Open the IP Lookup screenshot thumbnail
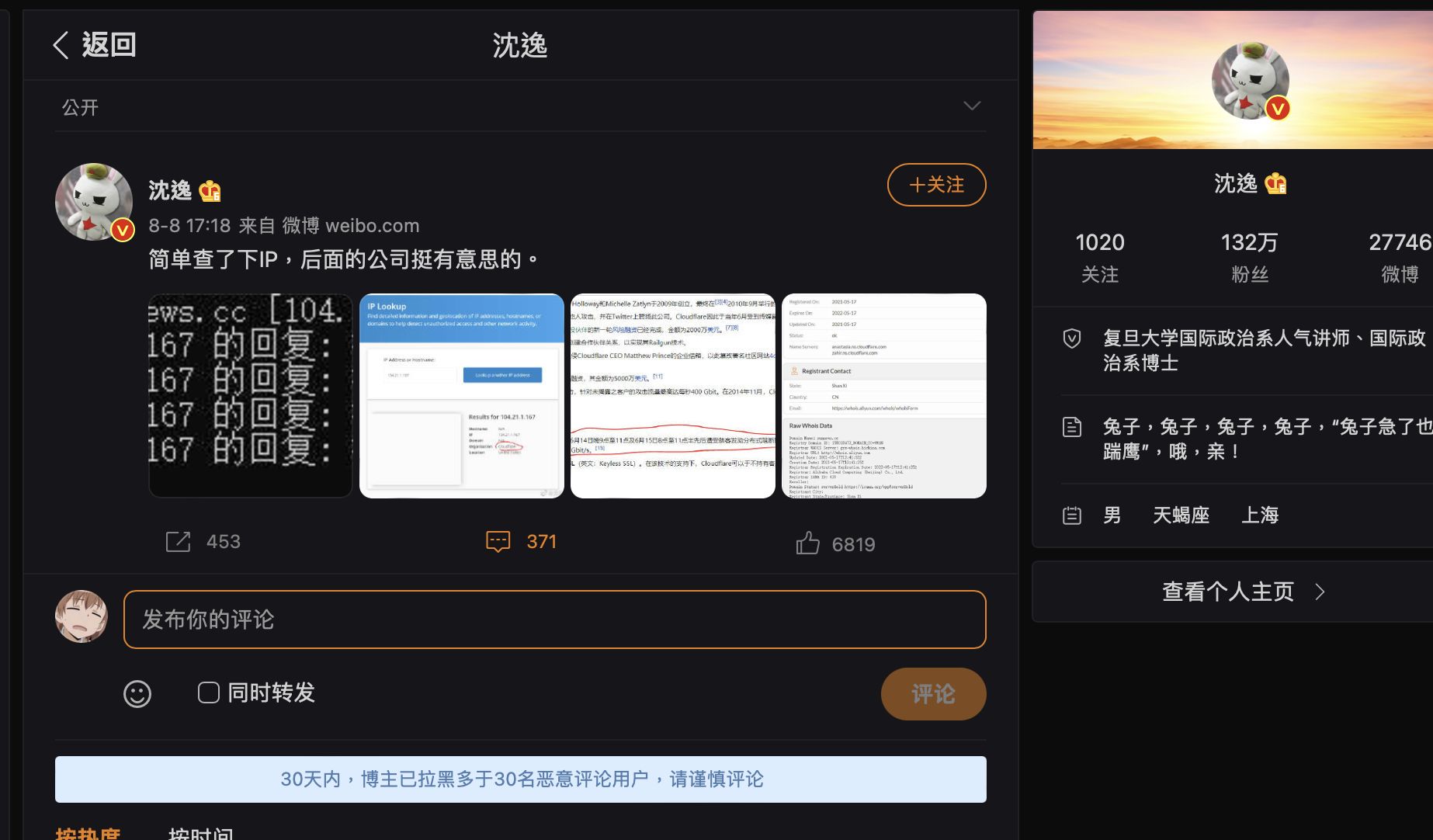The width and height of the screenshot is (1433, 840). (x=462, y=396)
